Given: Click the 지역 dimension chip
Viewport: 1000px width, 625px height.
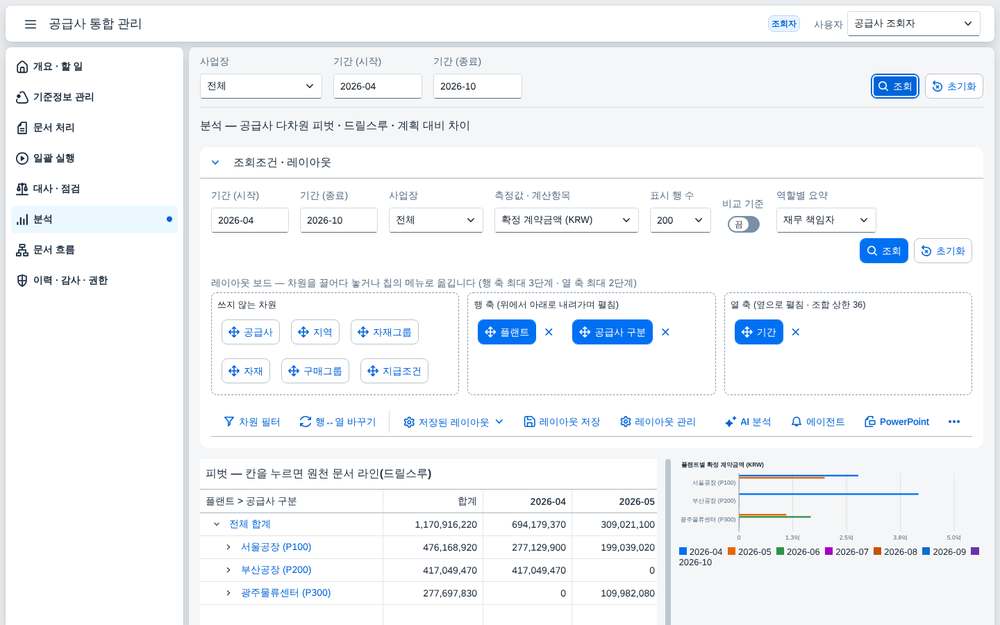Looking at the screenshot, I should [315, 332].
